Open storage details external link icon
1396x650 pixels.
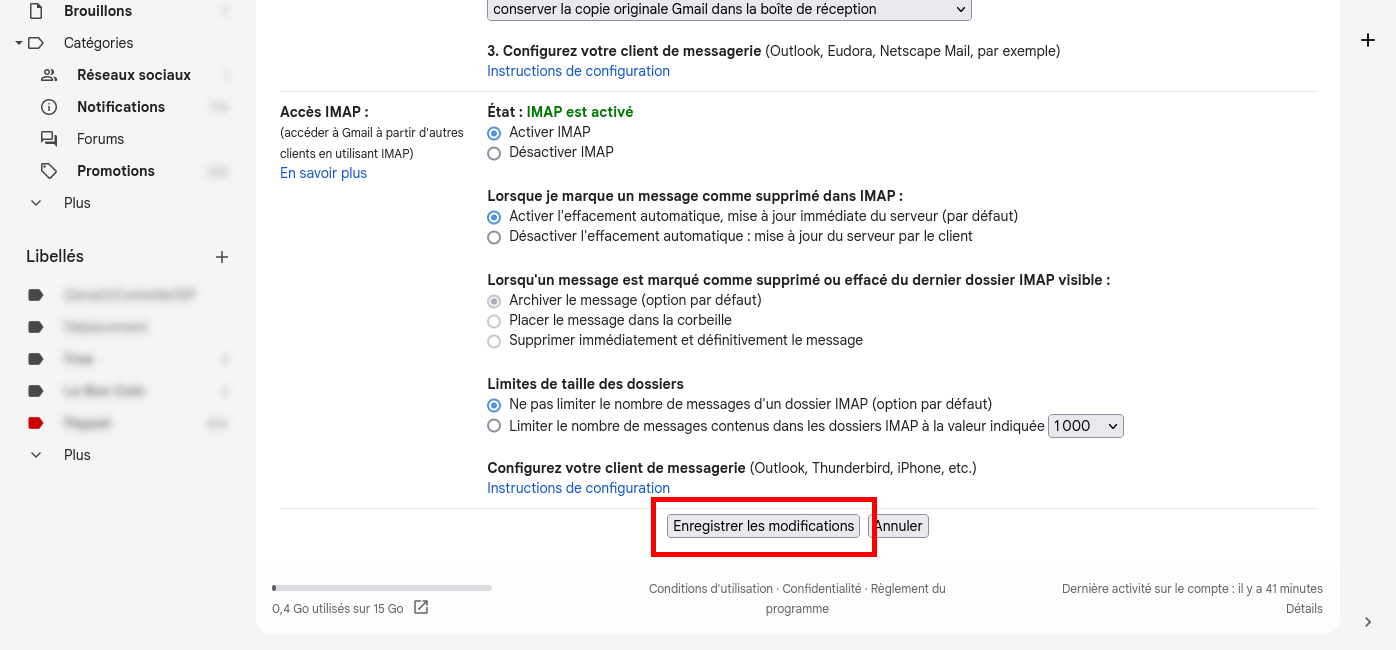click(421, 607)
